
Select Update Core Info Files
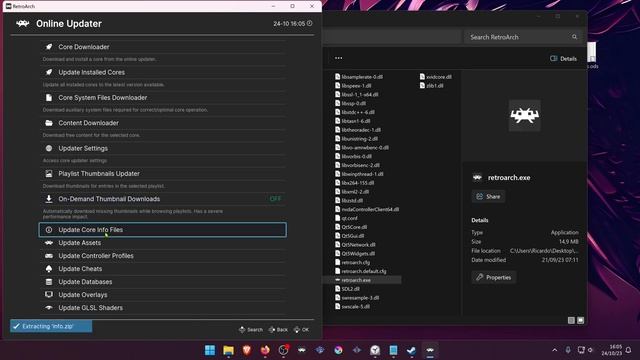(x=162, y=230)
